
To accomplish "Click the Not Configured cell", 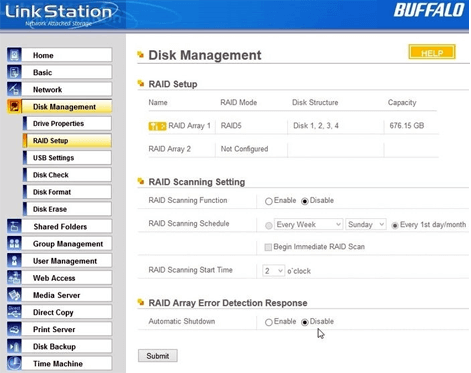I will click(x=244, y=149).
